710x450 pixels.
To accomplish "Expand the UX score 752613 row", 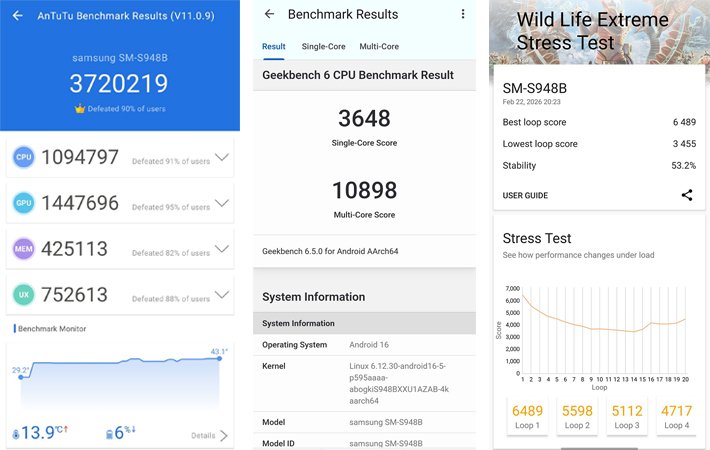I will (222, 294).
